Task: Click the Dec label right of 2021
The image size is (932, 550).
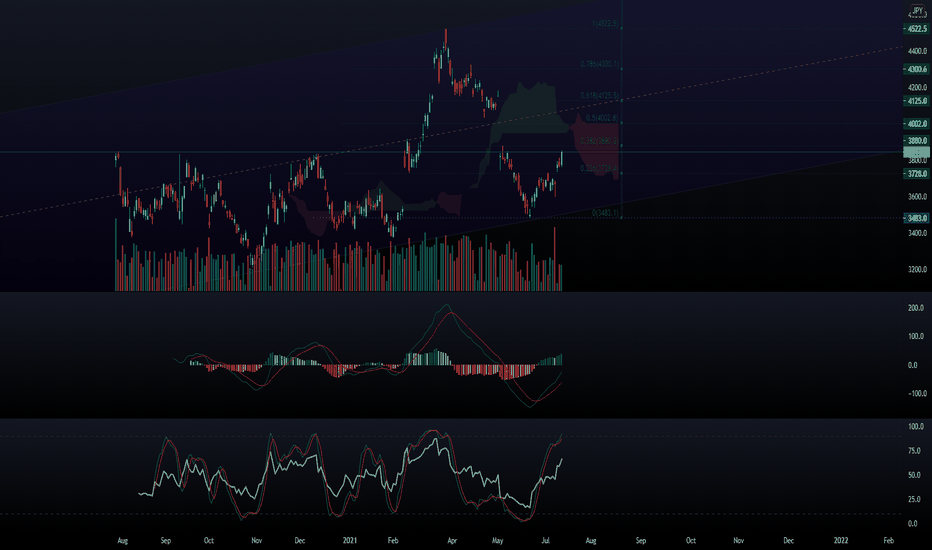Action: click(788, 540)
